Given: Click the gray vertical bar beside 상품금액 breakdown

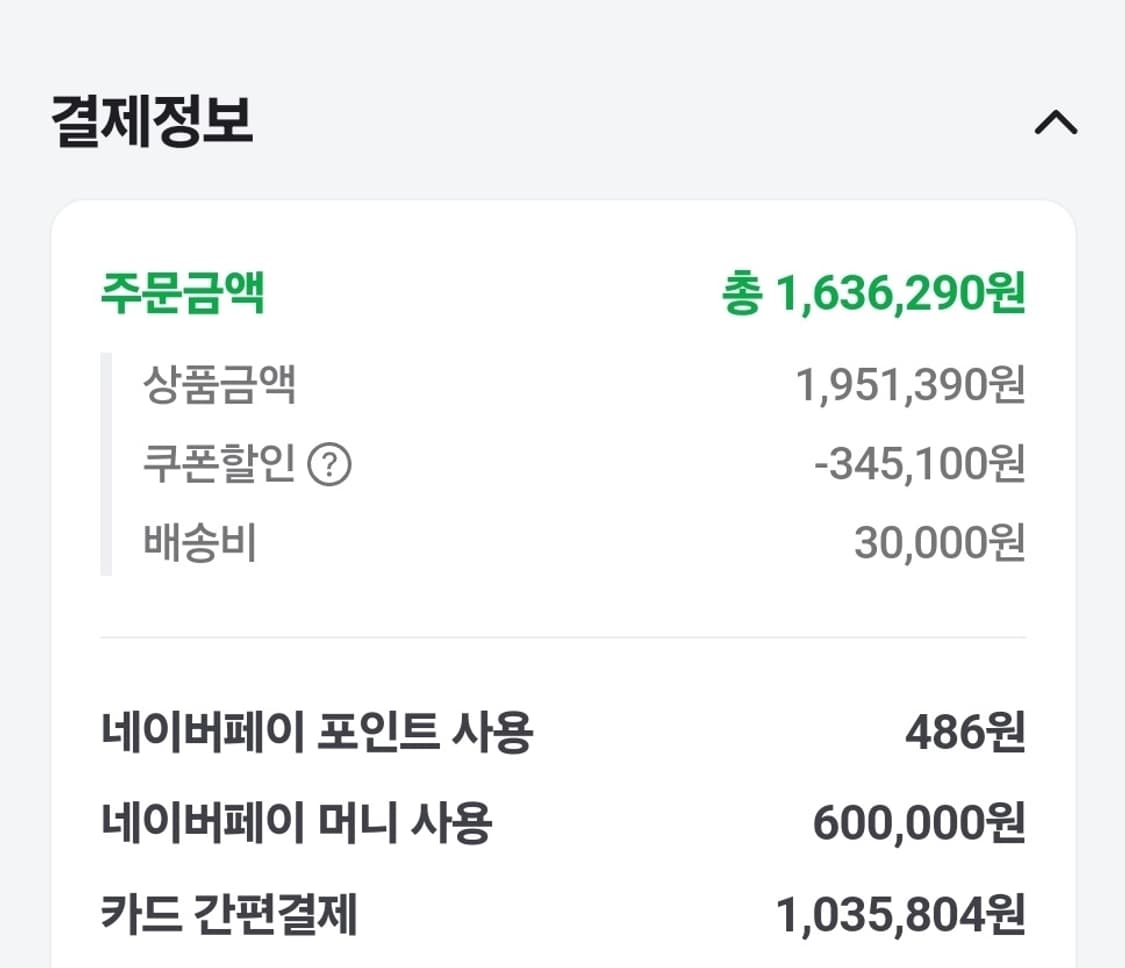Looking at the screenshot, I should 106,464.
